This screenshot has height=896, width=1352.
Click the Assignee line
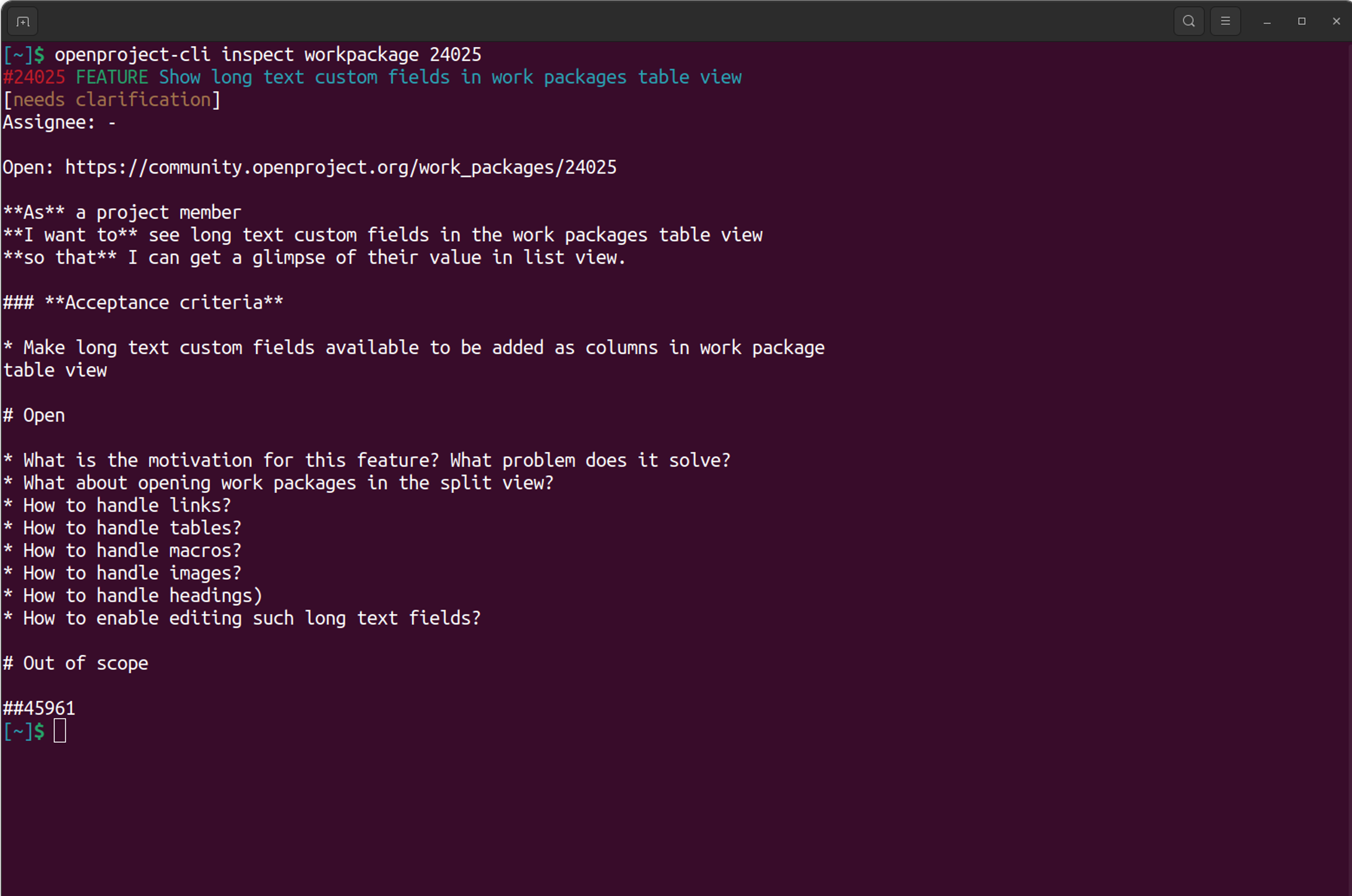point(59,122)
